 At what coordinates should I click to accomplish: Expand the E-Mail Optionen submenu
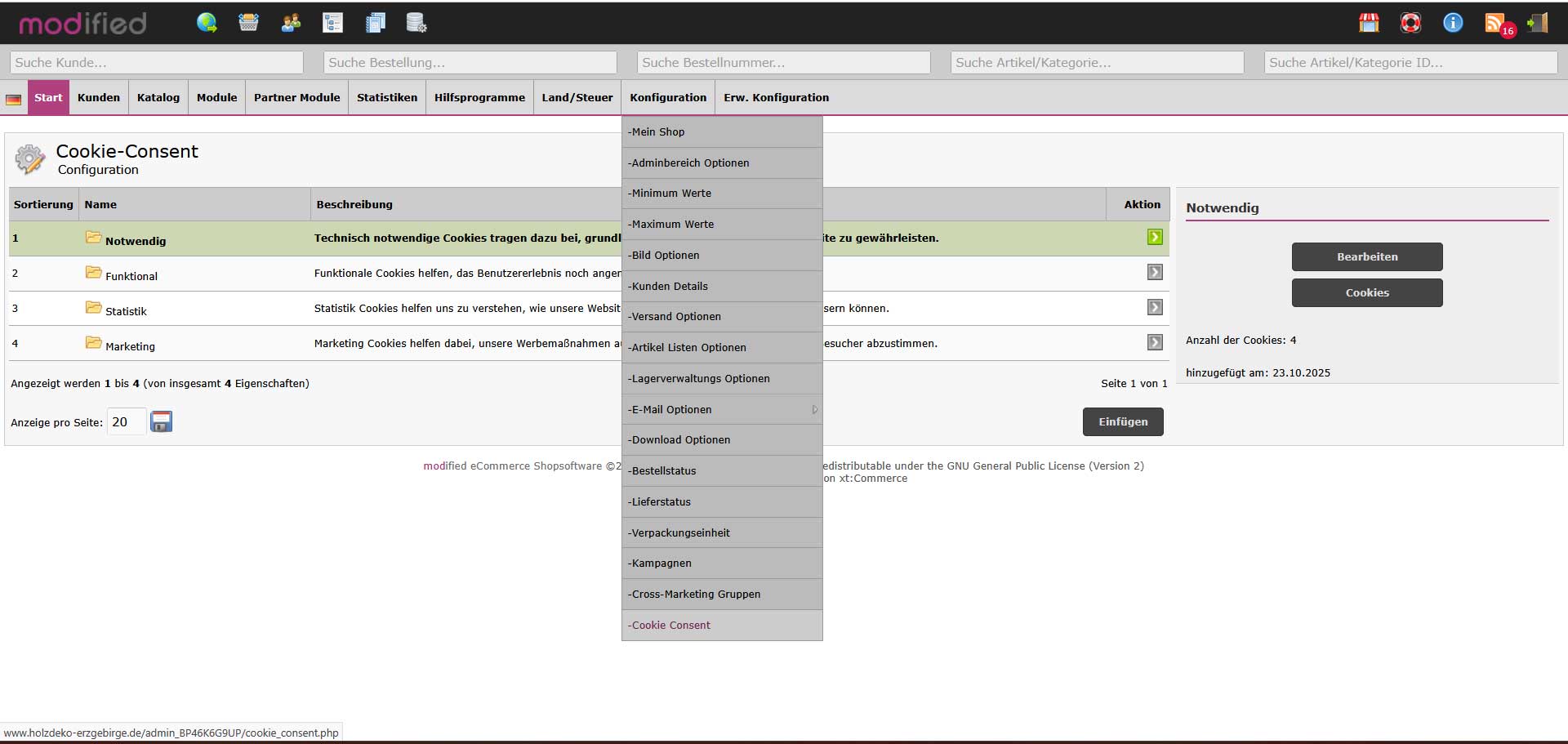(x=722, y=409)
